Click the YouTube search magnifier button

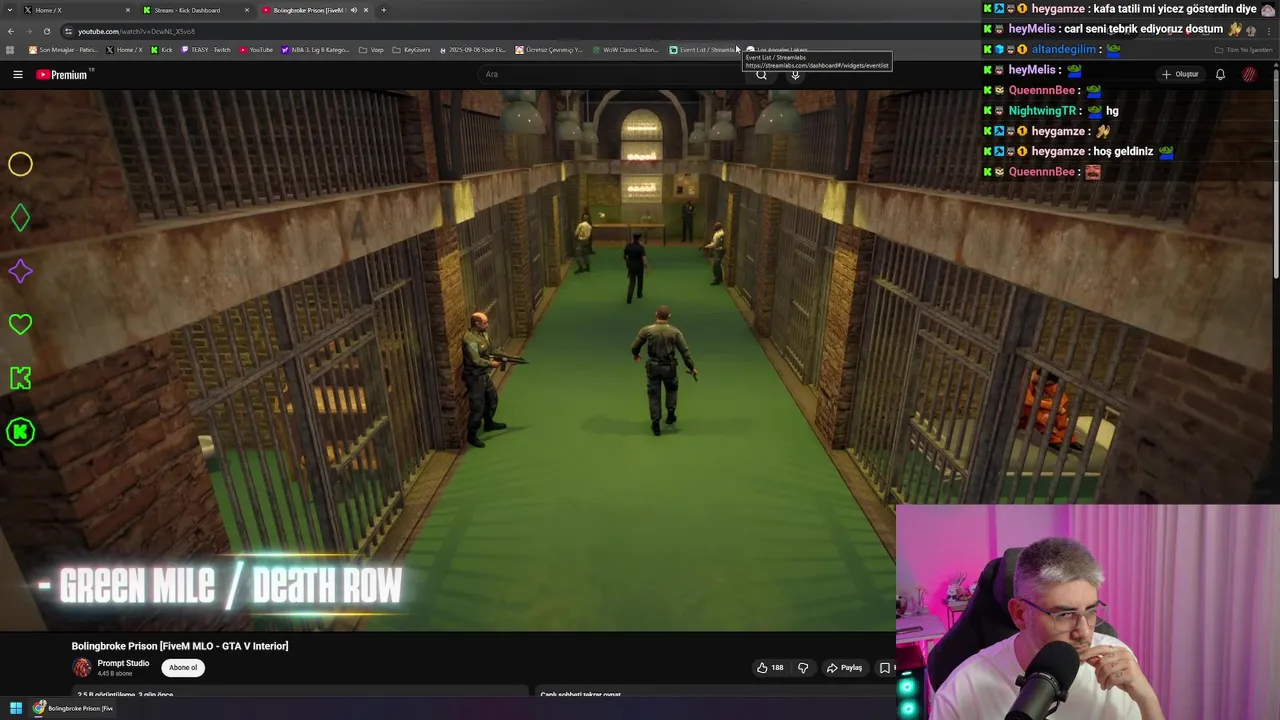(x=761, y=74)
